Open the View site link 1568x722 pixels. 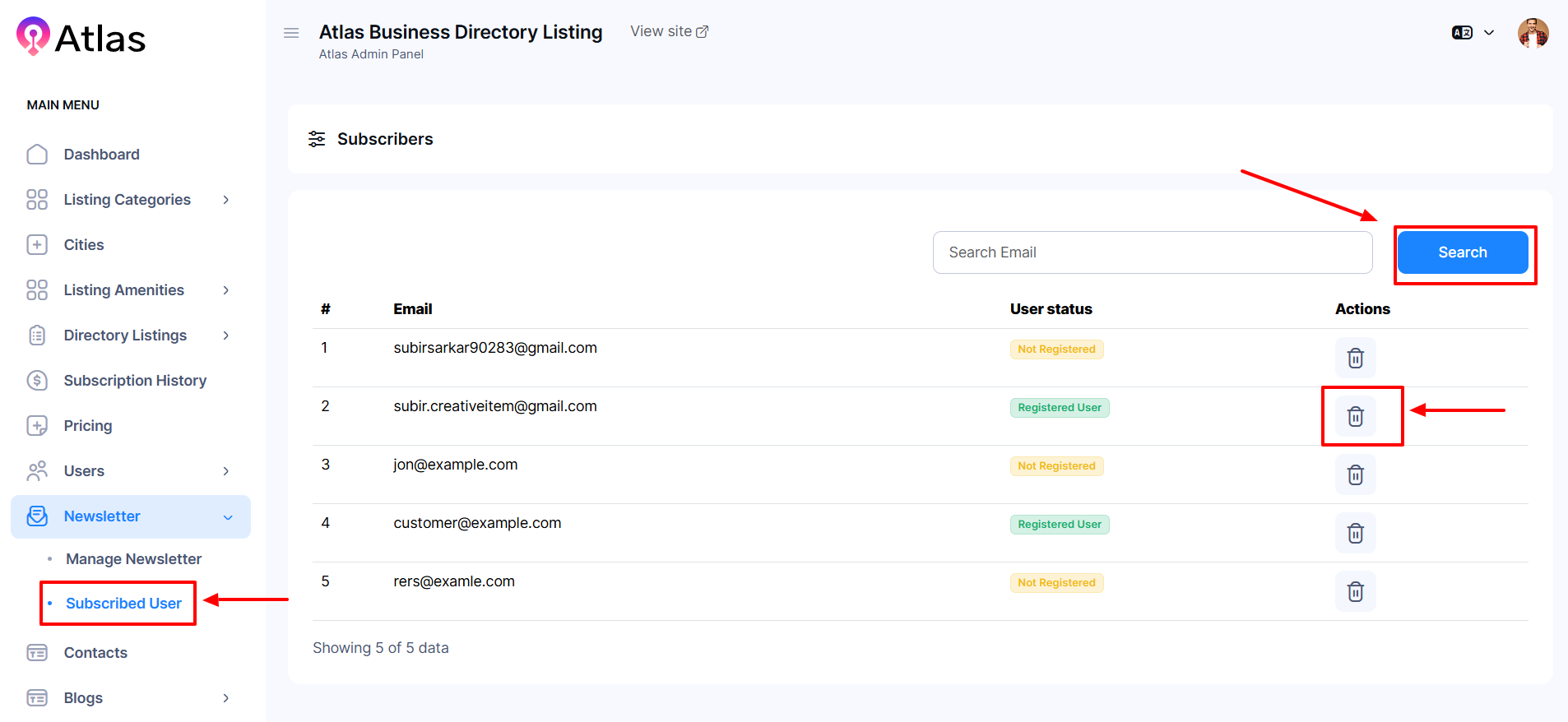(669, 31)
